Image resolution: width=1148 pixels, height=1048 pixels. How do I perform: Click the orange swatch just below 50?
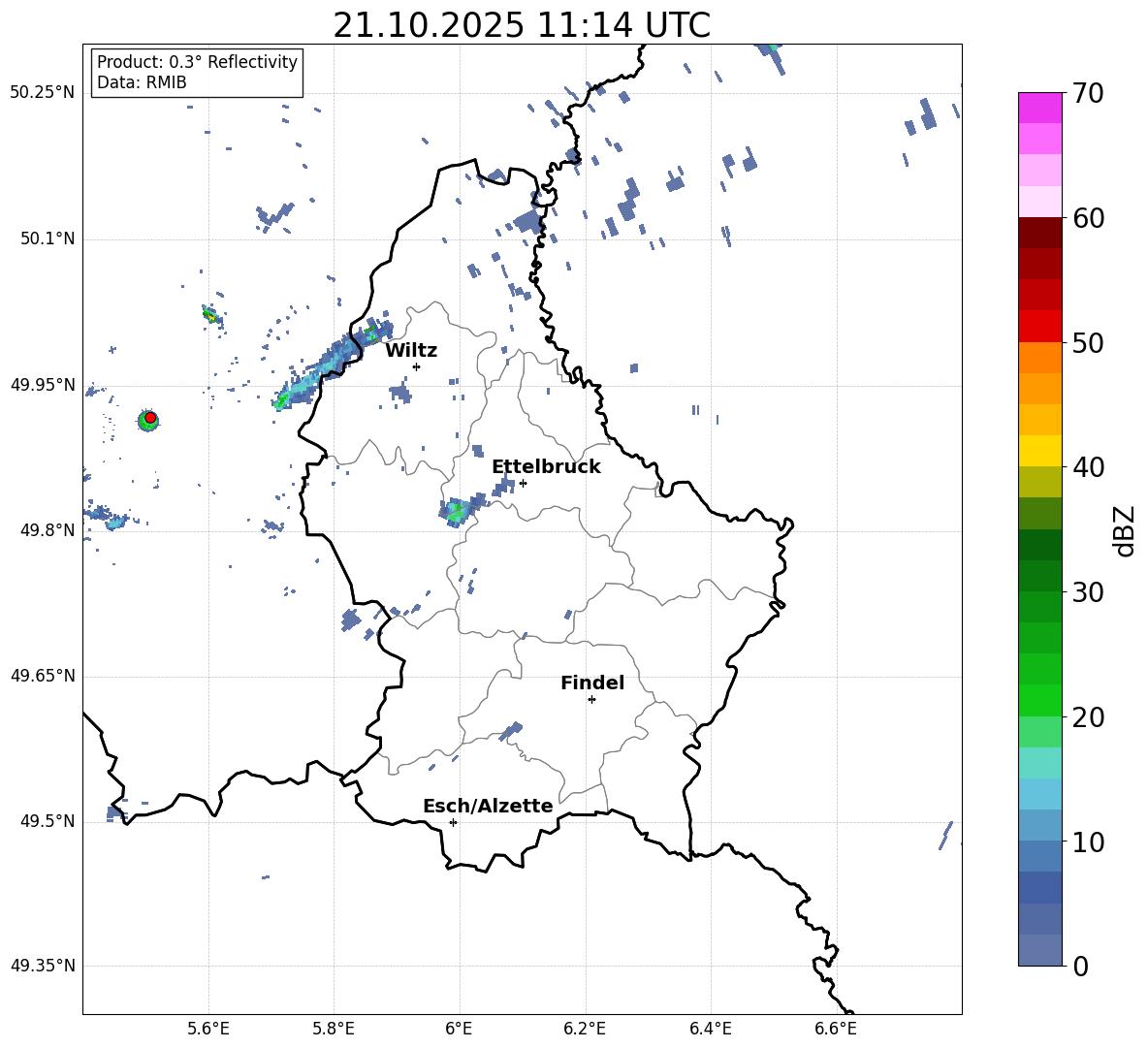[x=1039, y=358]
